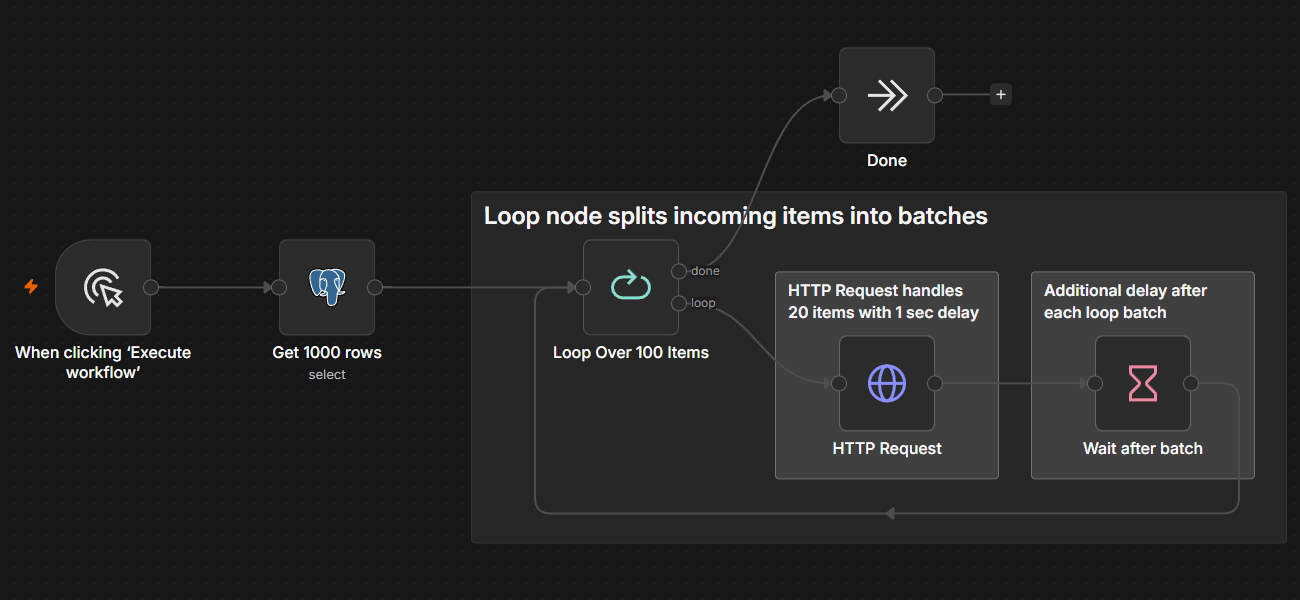Select the HTTP Request globe icon

pyautogui.click(x=887, y=383)
